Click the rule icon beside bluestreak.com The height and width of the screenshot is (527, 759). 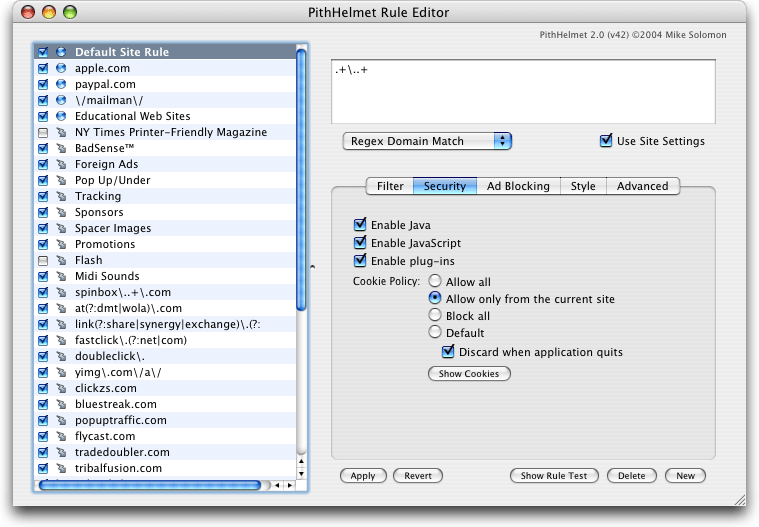point(61,404)
